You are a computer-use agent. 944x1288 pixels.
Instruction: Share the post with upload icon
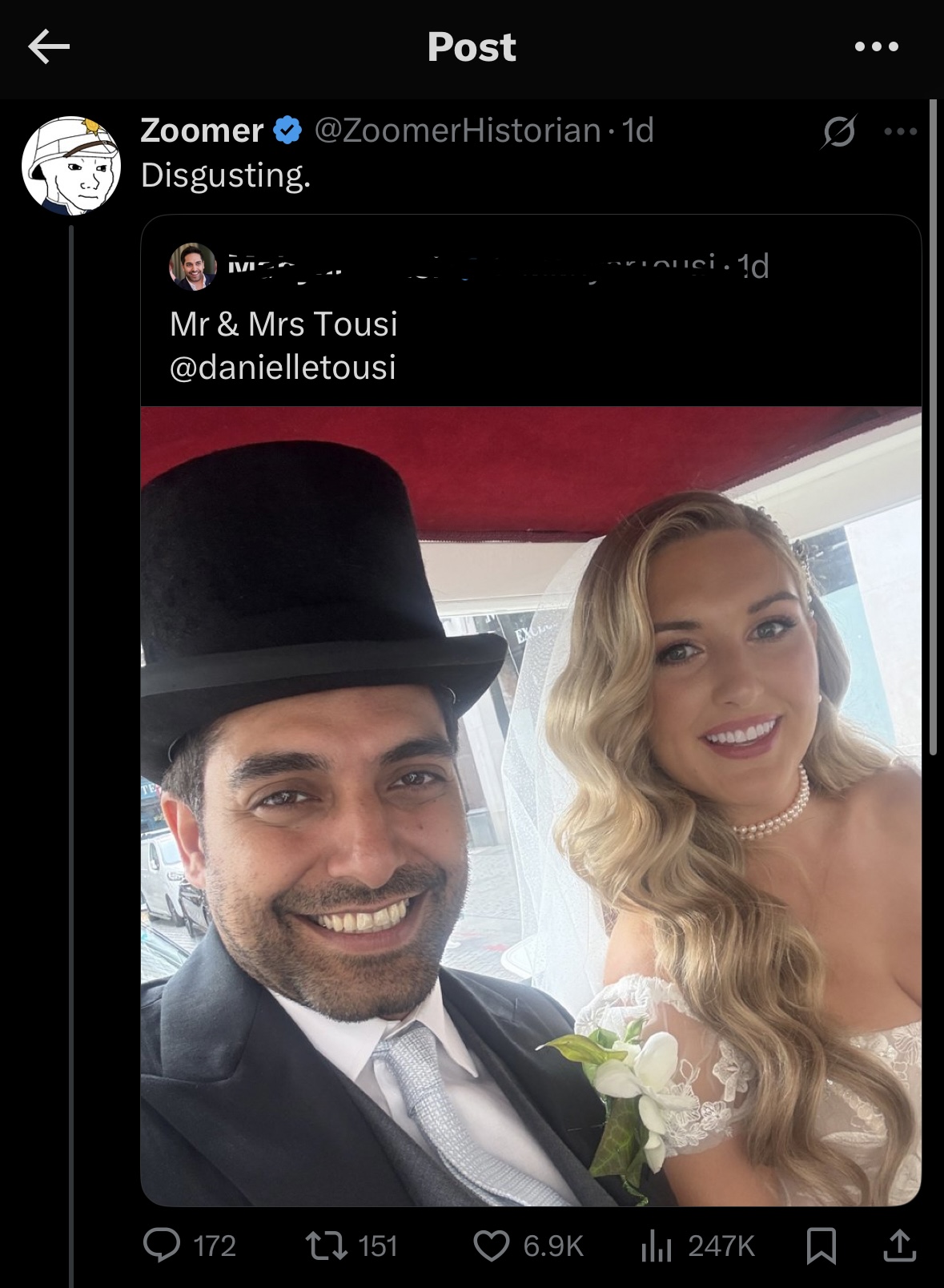[898, 1245]
